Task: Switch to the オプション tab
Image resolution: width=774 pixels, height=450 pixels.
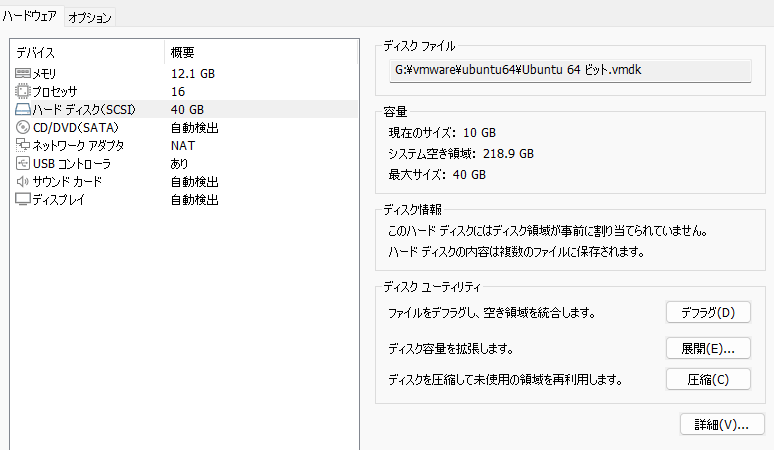Action: pos(91,17)
